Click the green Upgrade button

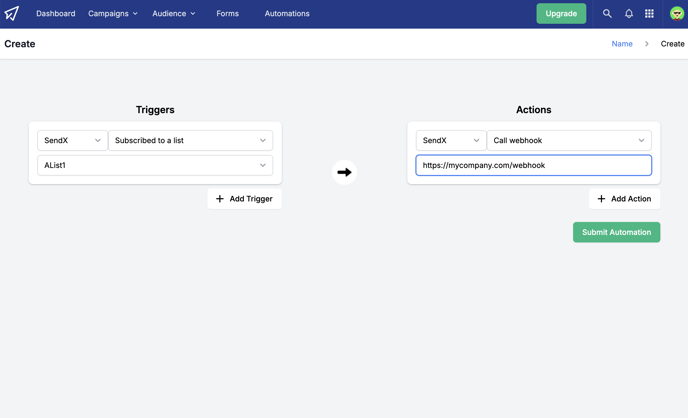(561, 14)
